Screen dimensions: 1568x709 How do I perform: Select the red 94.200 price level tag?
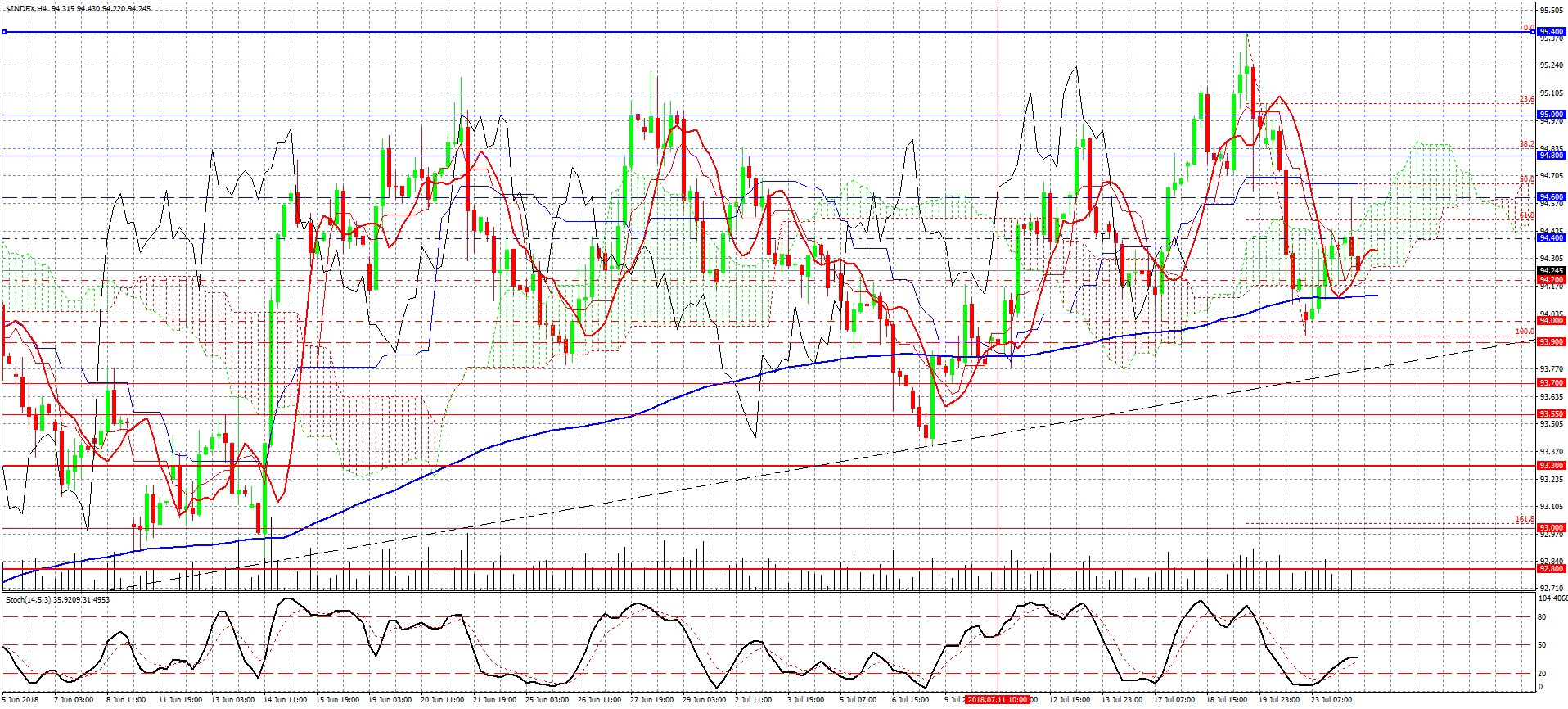[1552, 279]
